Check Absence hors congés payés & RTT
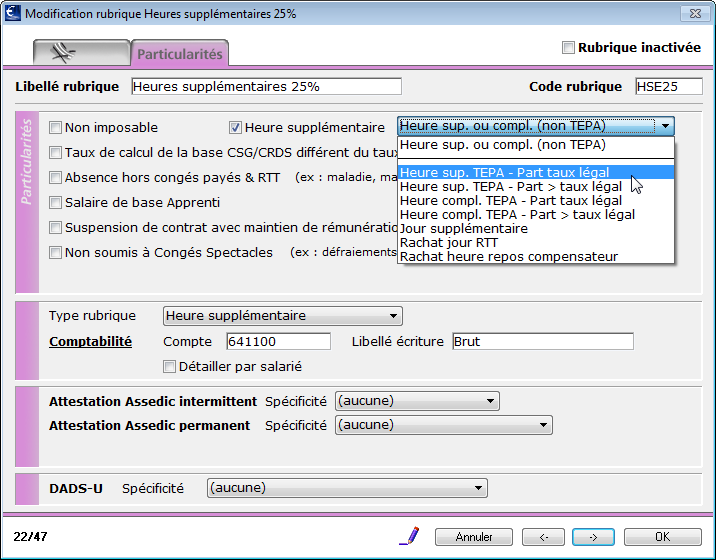 pos(55,177)
